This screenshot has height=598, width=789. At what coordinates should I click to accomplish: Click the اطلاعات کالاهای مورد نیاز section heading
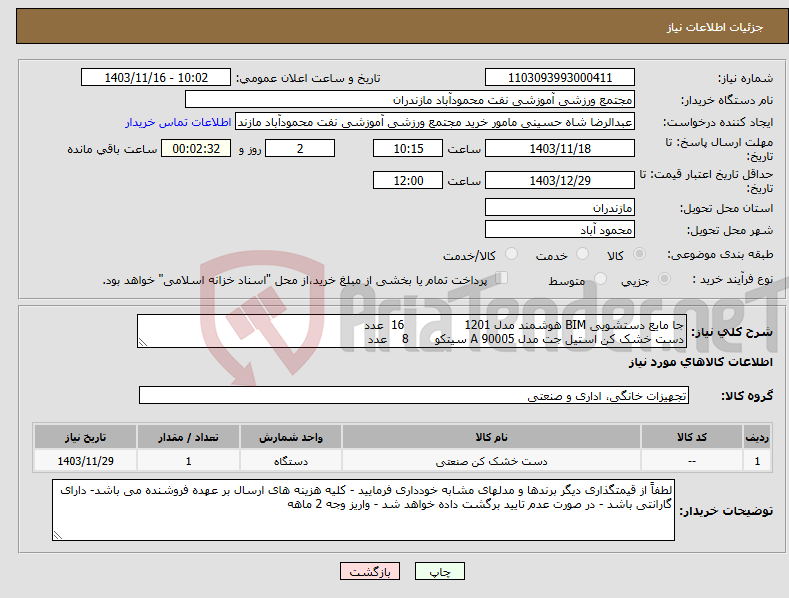point(700,362)
